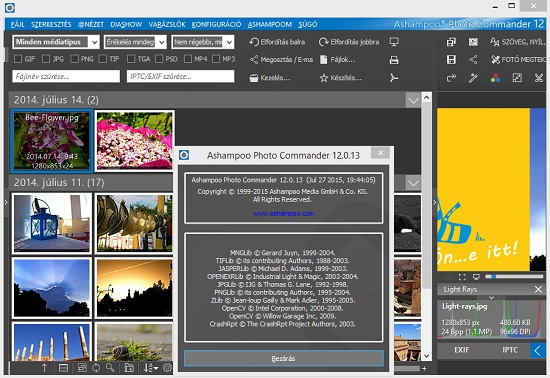Open the 'Nem régebbi, mi' date dropdown
The height and width of the screenshot is (378, 550).
click(203, 42)
